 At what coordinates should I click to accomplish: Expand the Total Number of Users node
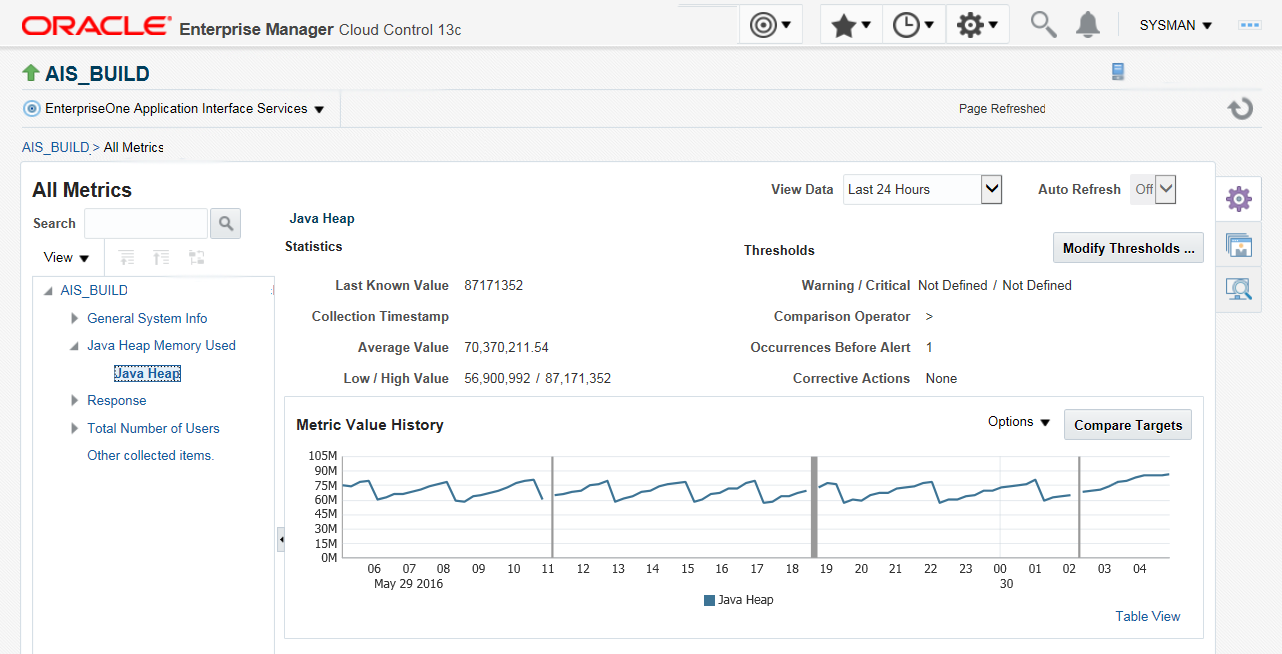pos(75,428)
